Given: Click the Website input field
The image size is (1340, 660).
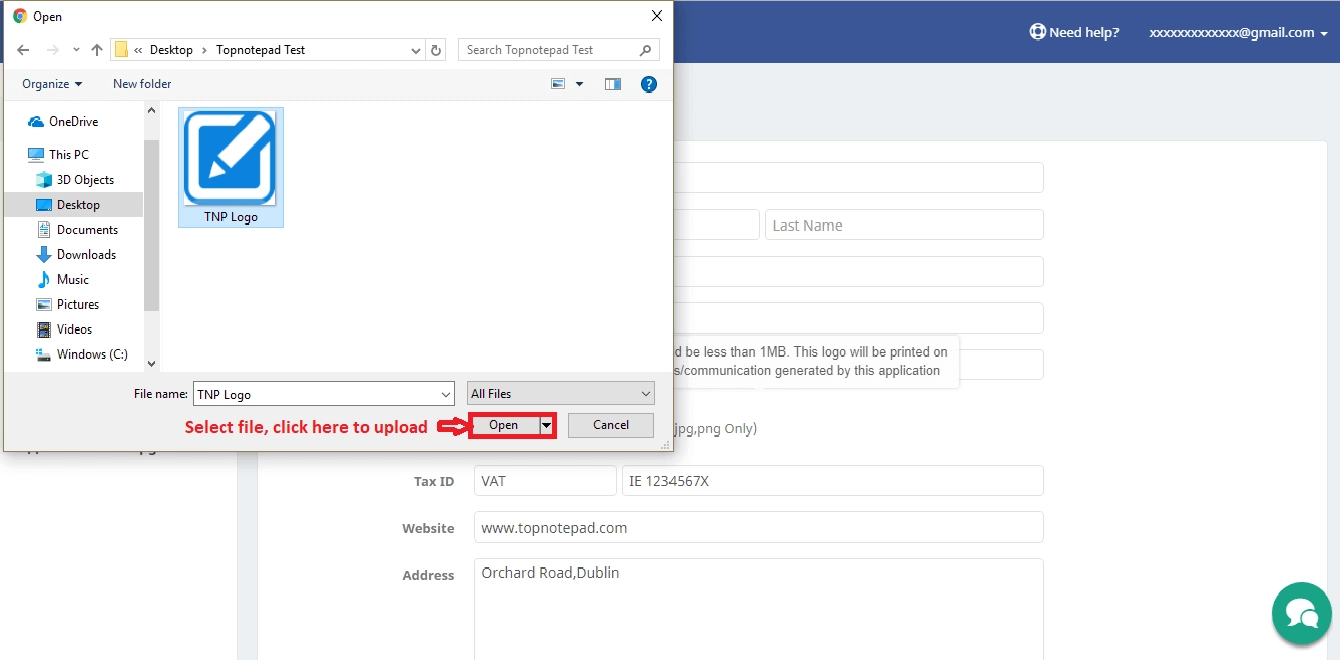Looking at the screenshot, I should pos(758,527).
